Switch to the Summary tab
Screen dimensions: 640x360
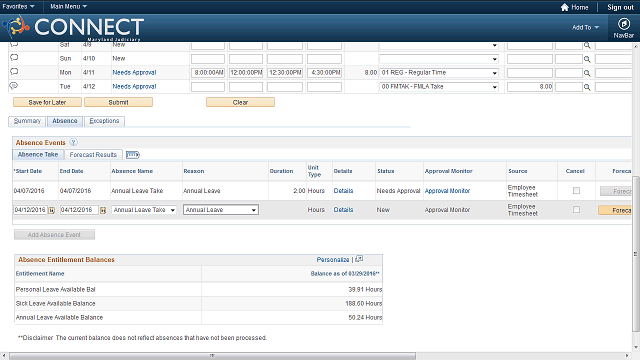pos(27,121)
